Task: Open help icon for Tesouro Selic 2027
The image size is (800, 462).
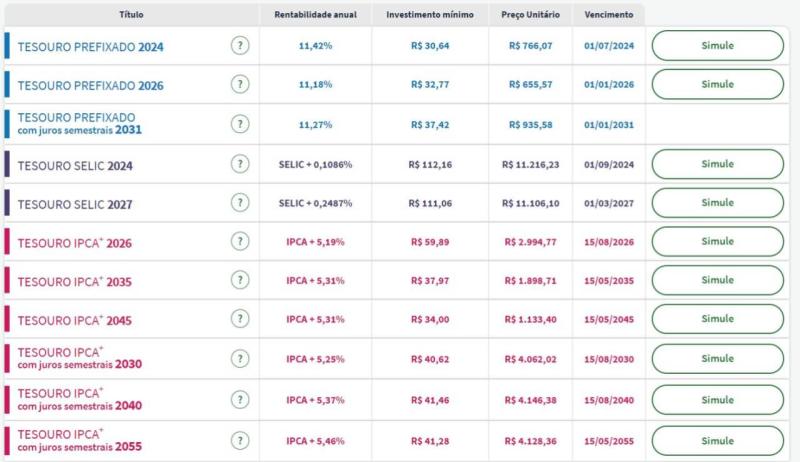Action: [x=240, y=203]
